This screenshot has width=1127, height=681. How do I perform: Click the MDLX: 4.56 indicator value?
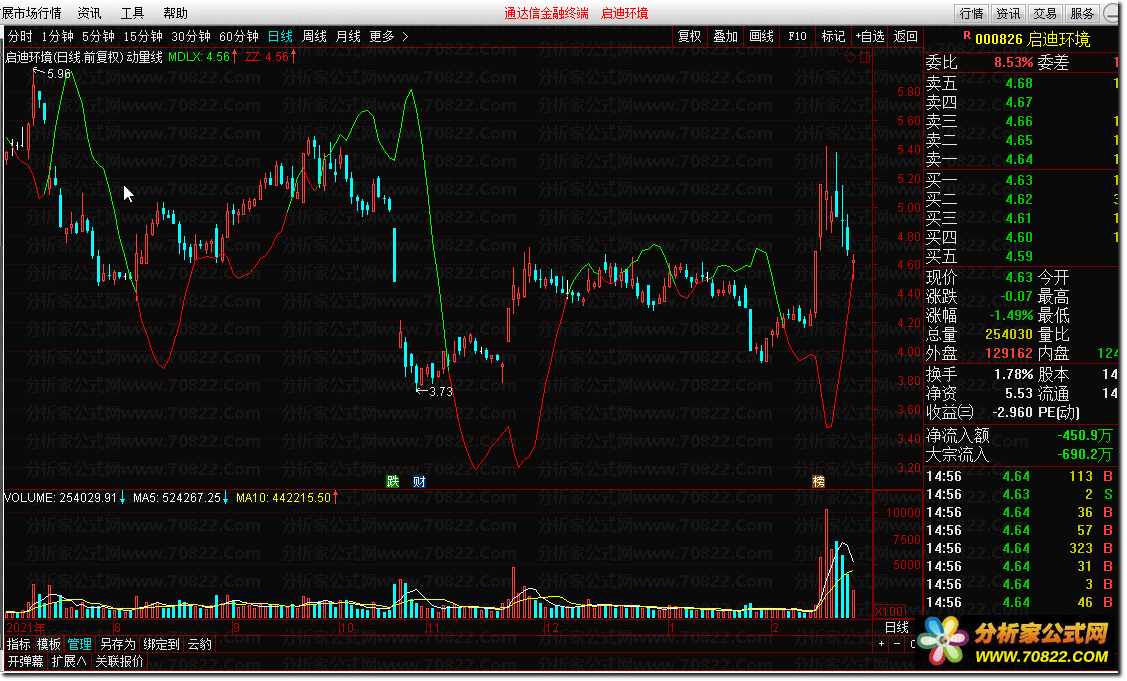pos(203,57)
